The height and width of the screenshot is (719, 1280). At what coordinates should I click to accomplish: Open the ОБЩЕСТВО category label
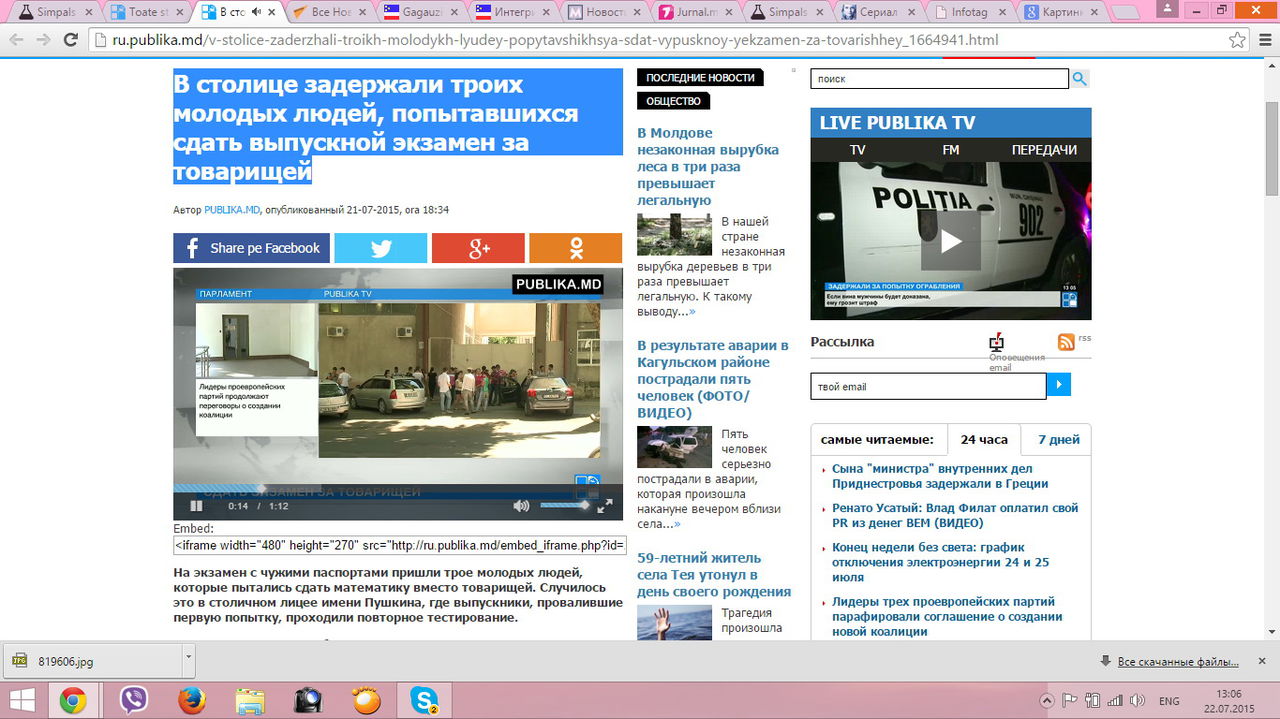pos(673,101)
